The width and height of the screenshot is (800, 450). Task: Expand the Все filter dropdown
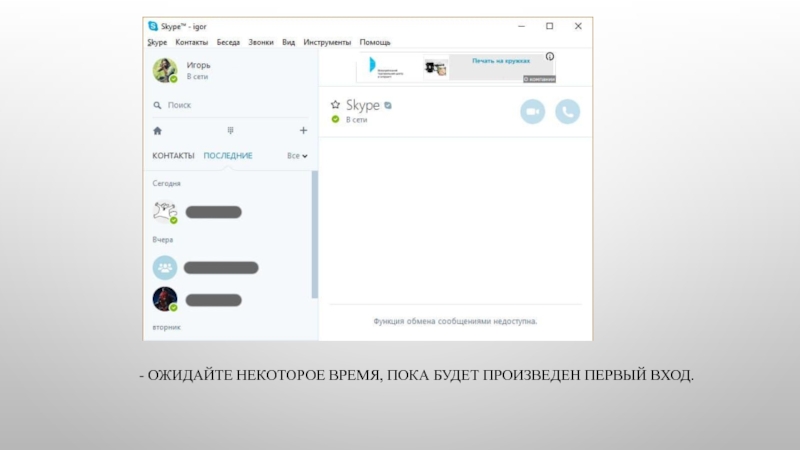tap(297, 156)
